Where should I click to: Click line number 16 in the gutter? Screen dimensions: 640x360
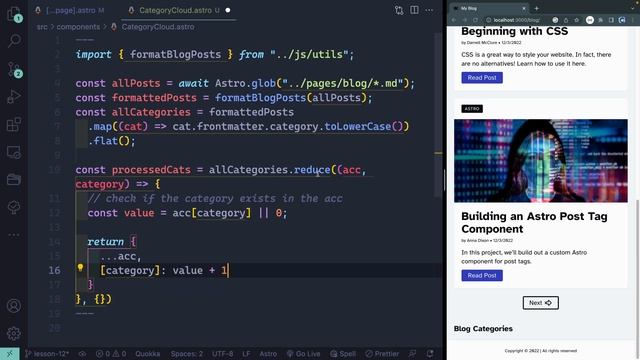pyautogui.click(x=55, y=270)
